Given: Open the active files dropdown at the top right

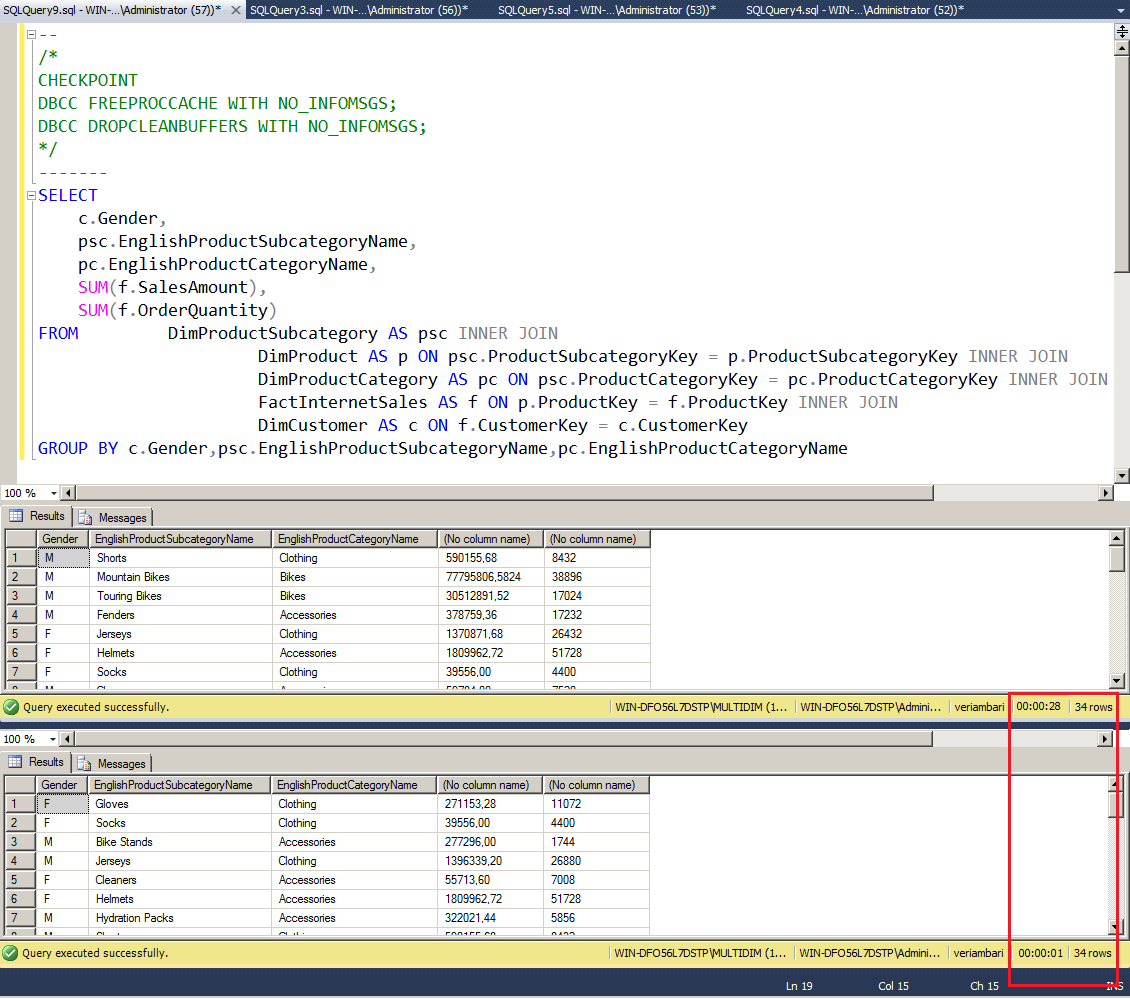Looking at the screenshot, I should coord(1120,11).
